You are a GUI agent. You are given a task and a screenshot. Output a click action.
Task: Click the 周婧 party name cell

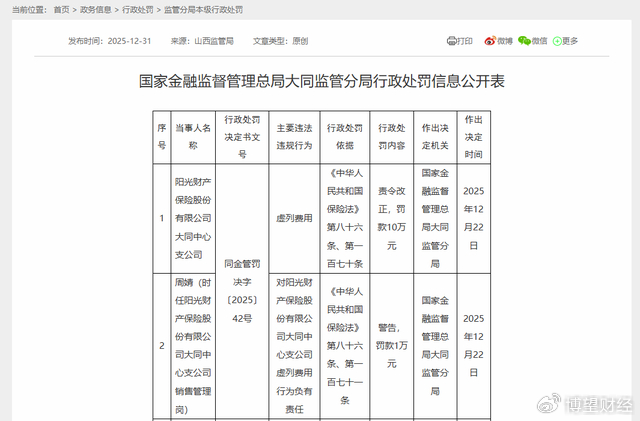[x=193, y=346]
